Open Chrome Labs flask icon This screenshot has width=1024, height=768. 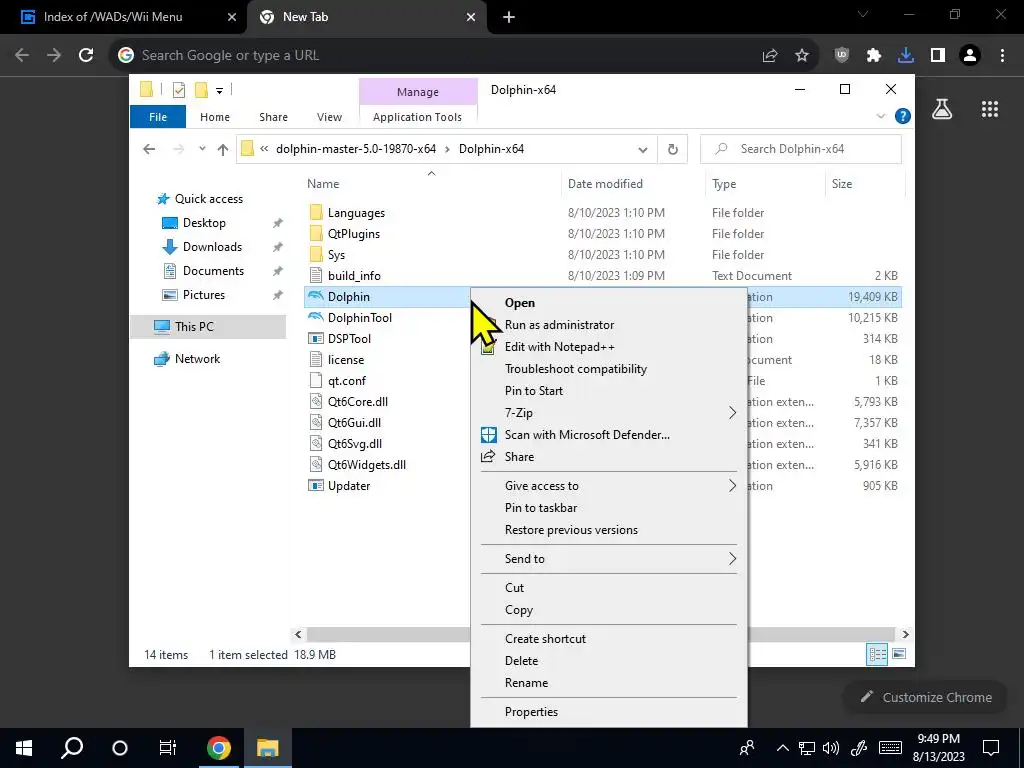pyautogui.click(x=942, y=109)
